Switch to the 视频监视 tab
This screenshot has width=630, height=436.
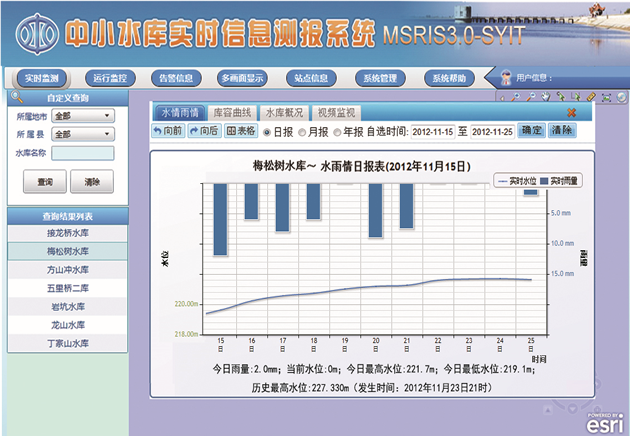click(x=336, y=113)
